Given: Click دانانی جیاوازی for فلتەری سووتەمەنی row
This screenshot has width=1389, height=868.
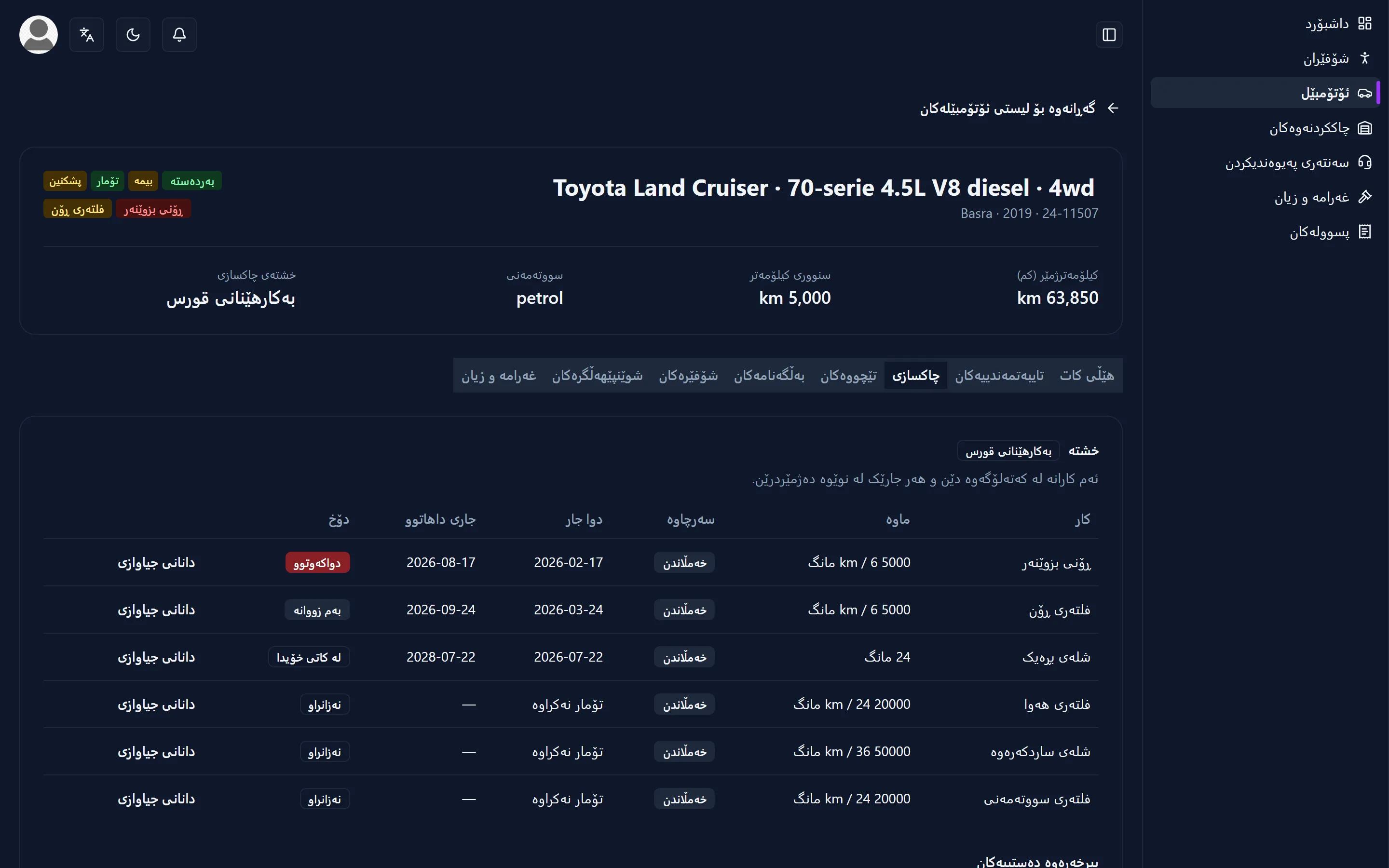Looking at the screenshot, I should pos(156,799).
